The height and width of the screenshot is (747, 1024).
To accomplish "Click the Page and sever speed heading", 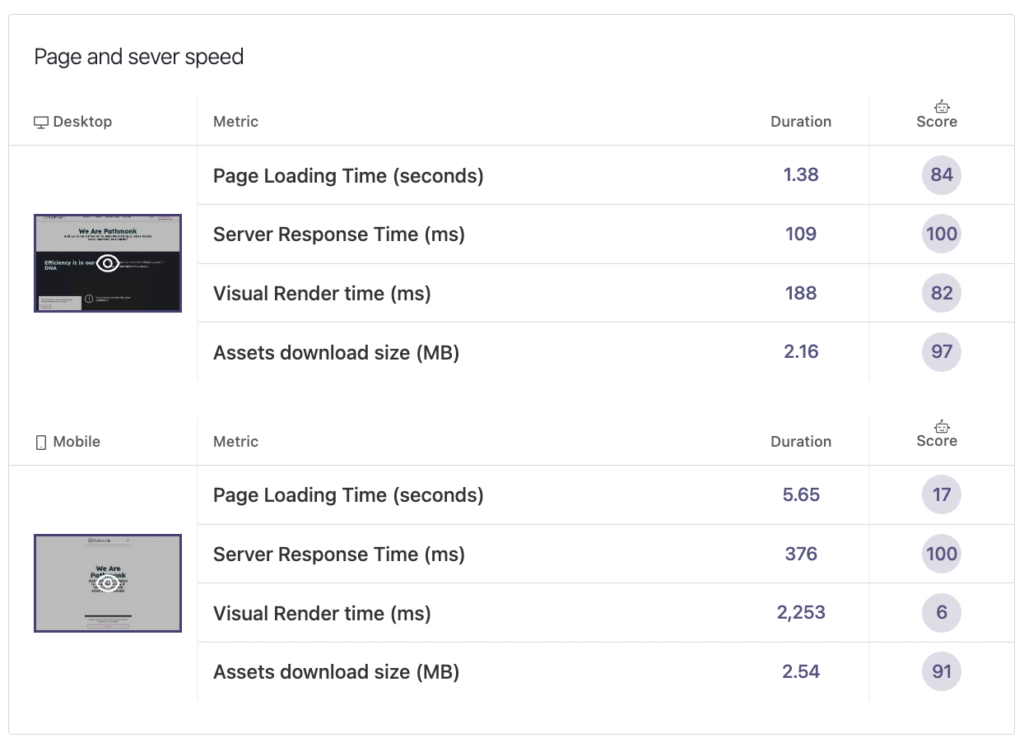I will [x=139, y=57].
